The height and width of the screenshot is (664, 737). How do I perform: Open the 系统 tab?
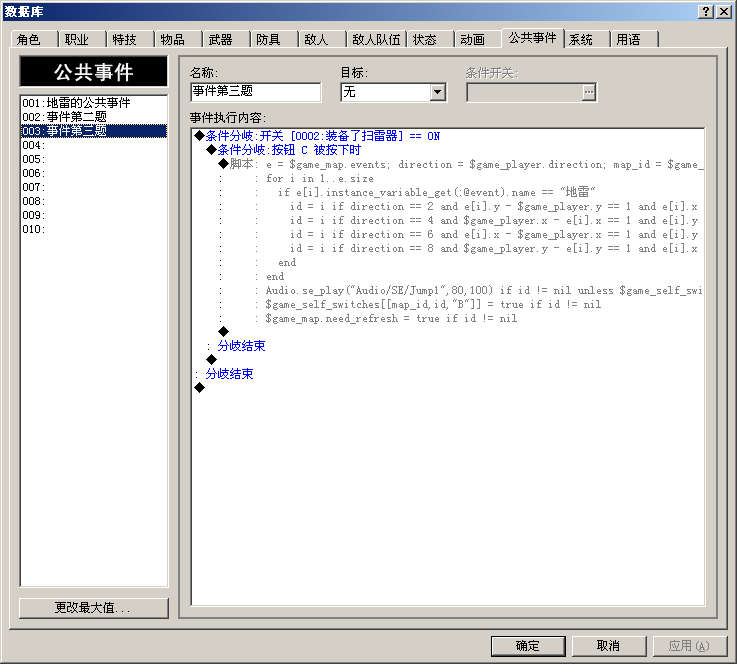(587, 39)
